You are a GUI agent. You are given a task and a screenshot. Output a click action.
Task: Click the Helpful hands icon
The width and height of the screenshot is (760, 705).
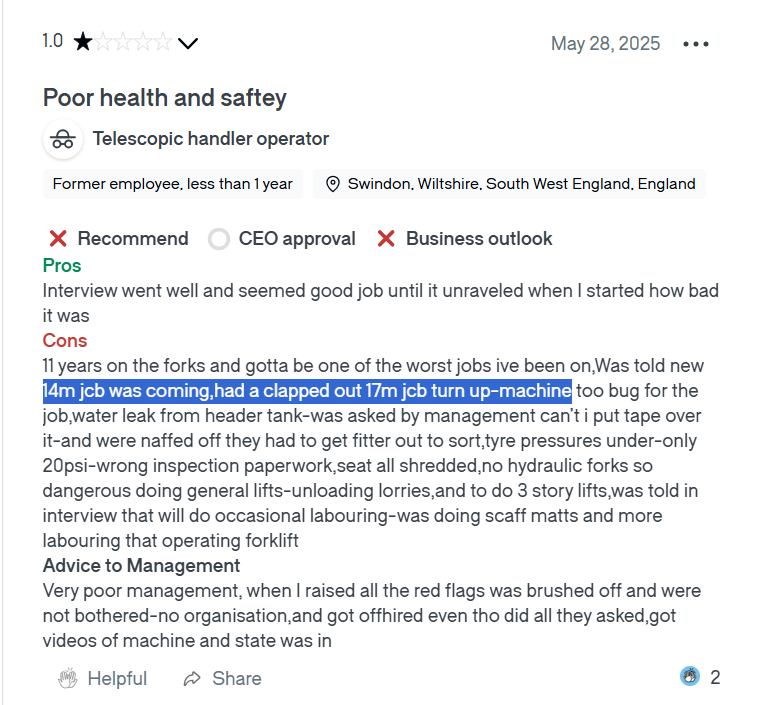[x=68, y=678]
